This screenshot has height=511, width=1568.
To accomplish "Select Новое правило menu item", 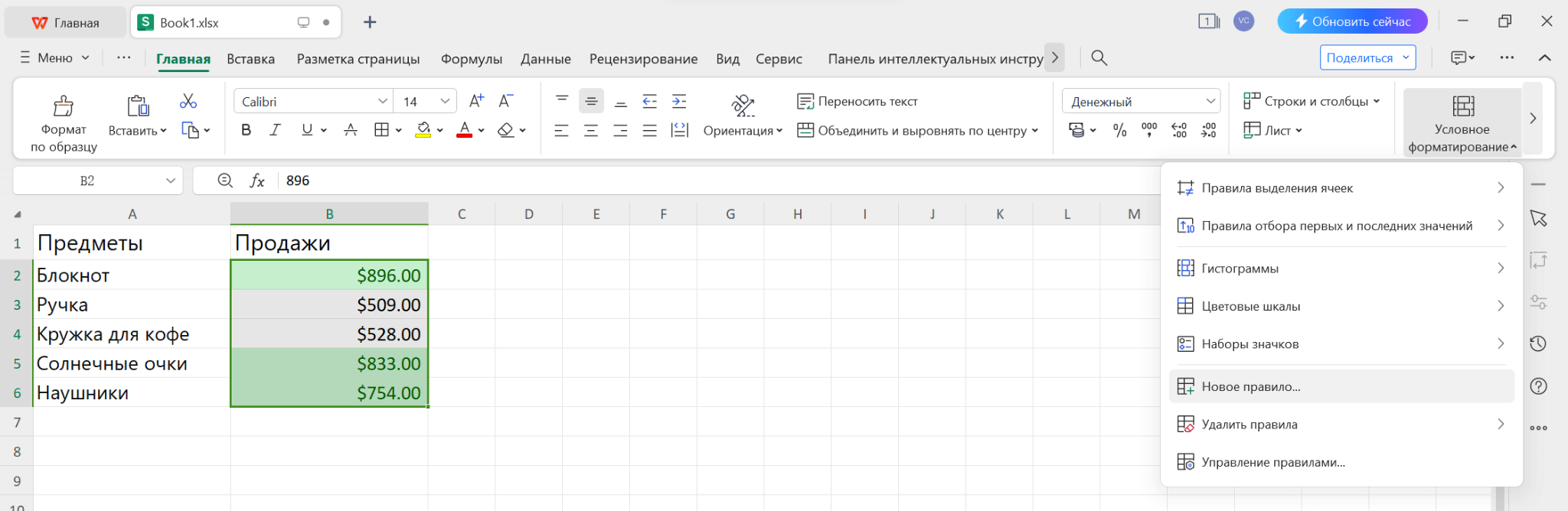I will 1251,386.
